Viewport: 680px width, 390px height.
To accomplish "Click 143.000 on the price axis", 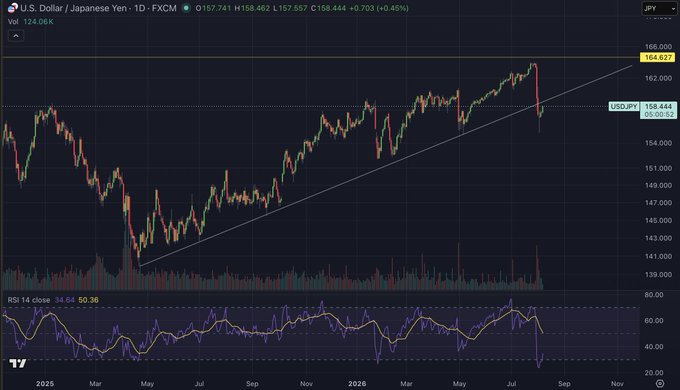I will coord(658,238).
